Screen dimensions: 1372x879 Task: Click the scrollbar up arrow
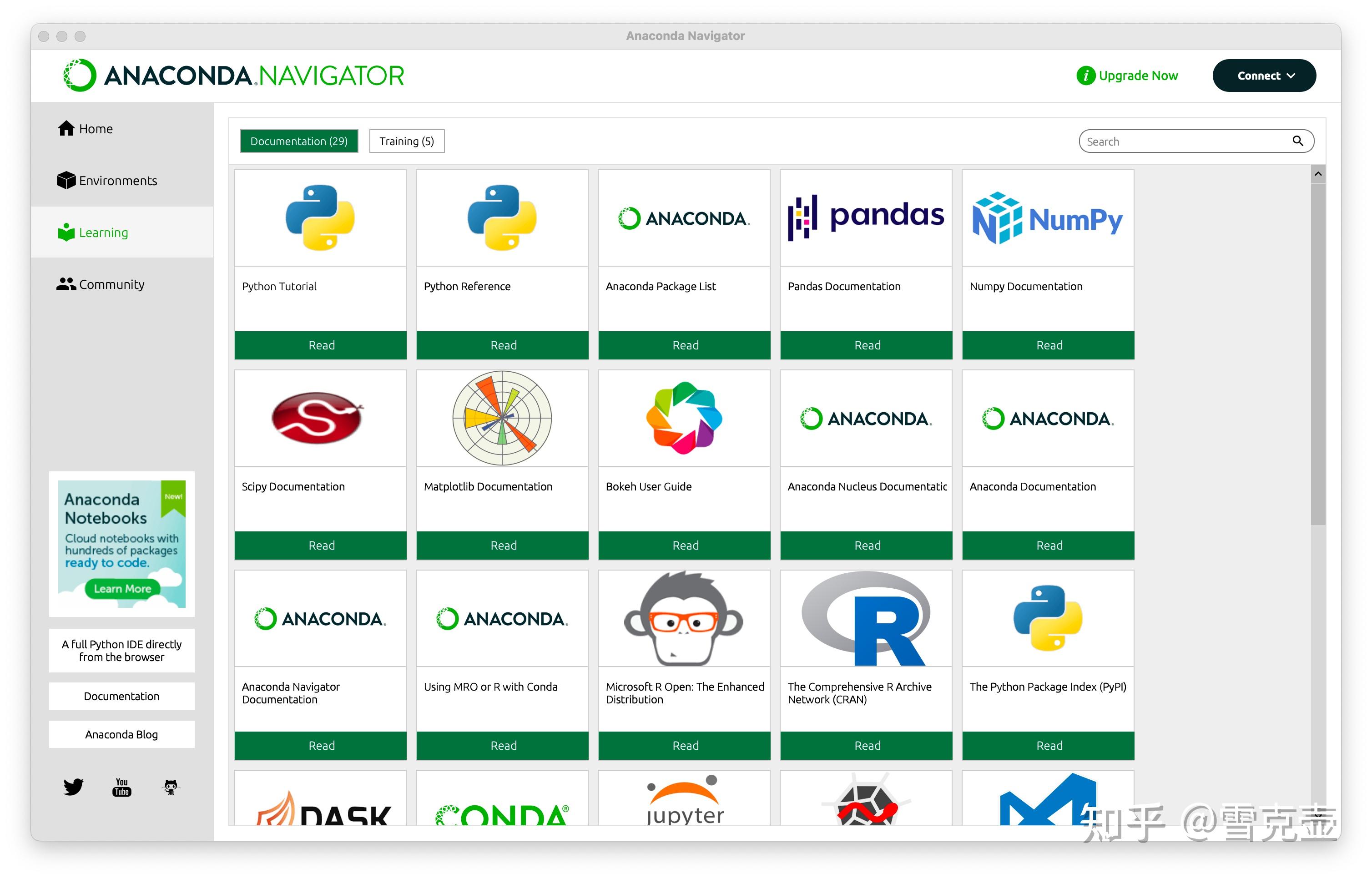[x=1317, y=173]
